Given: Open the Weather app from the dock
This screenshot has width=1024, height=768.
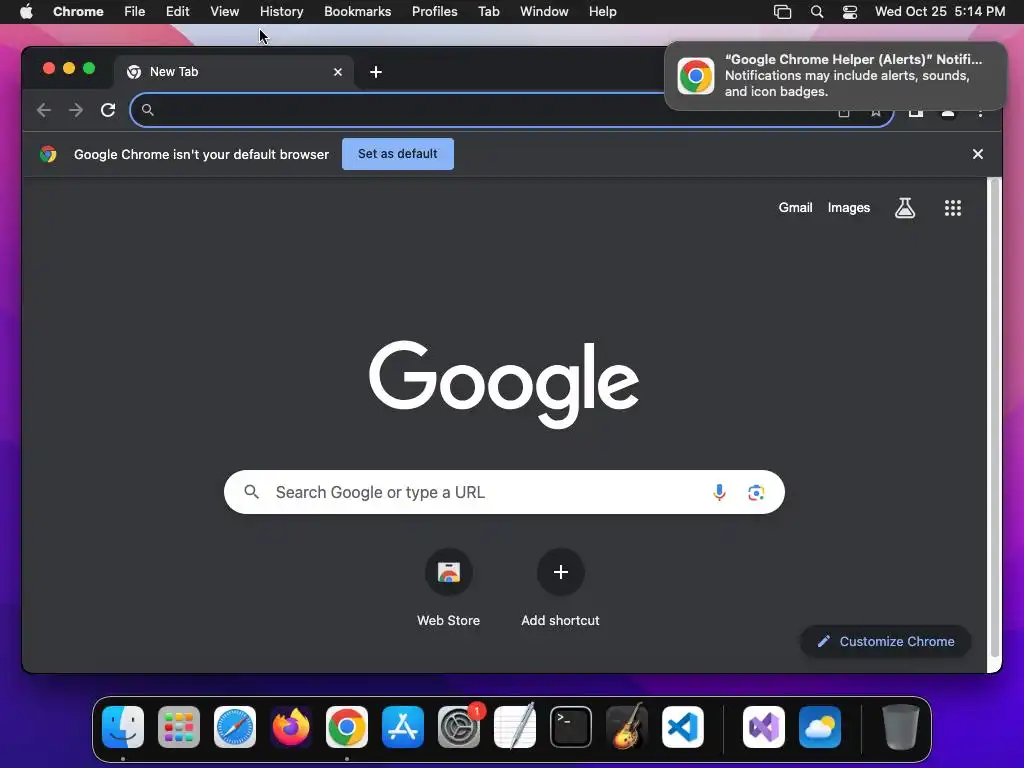Looking at the screenshot, I should click(820, 727).
